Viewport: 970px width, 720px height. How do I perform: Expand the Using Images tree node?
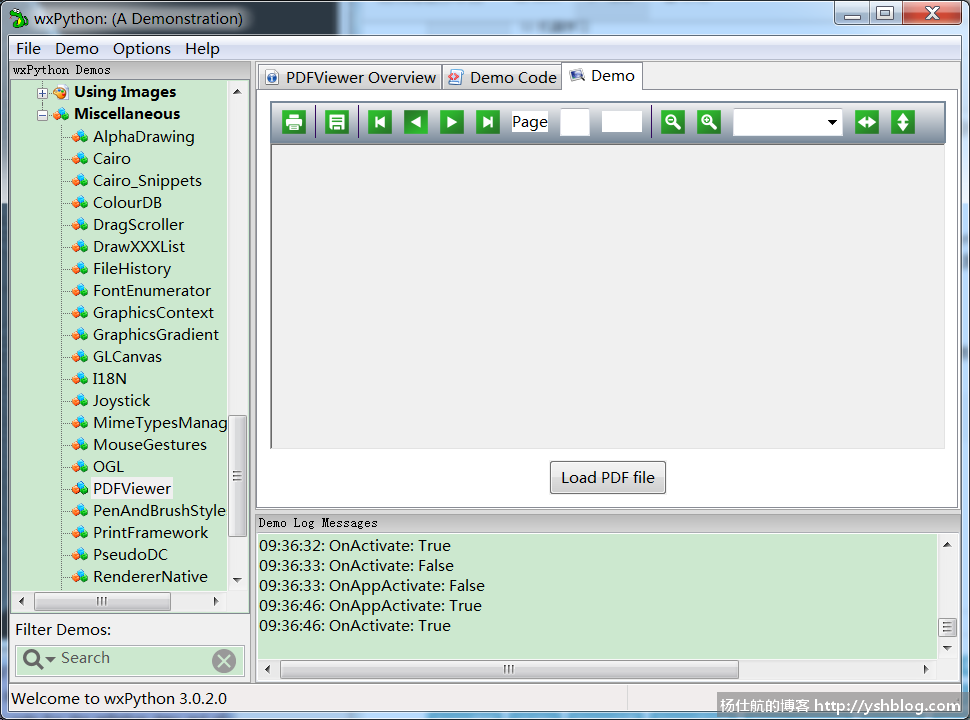coord(42,93)
